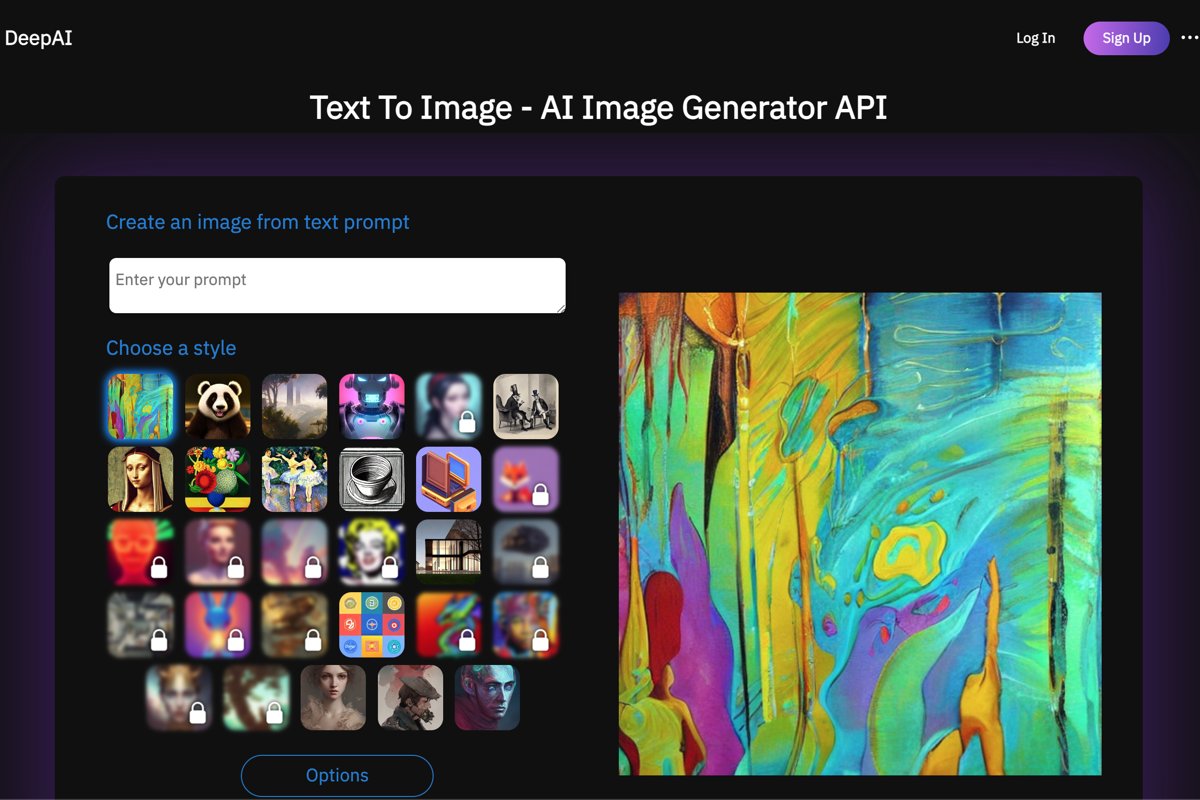Viewport: 1200px width, 800px height.
Task: Open the large generated abstract image preview
Action: coord(860,534)
